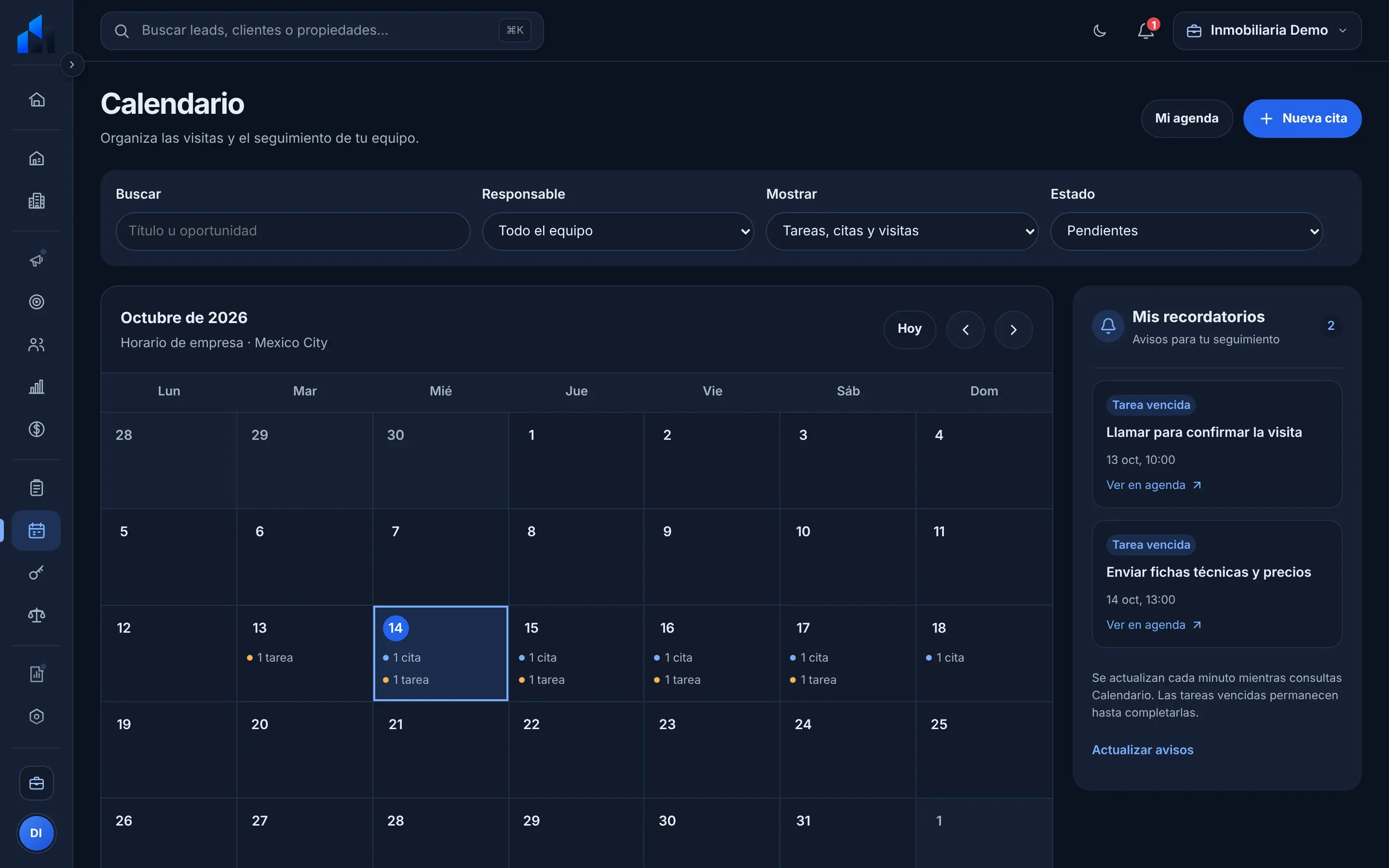The width and height of the screenshot is (1389, 868).
Task: Click '1 cita' on day 15
Action: pos(538,657)
